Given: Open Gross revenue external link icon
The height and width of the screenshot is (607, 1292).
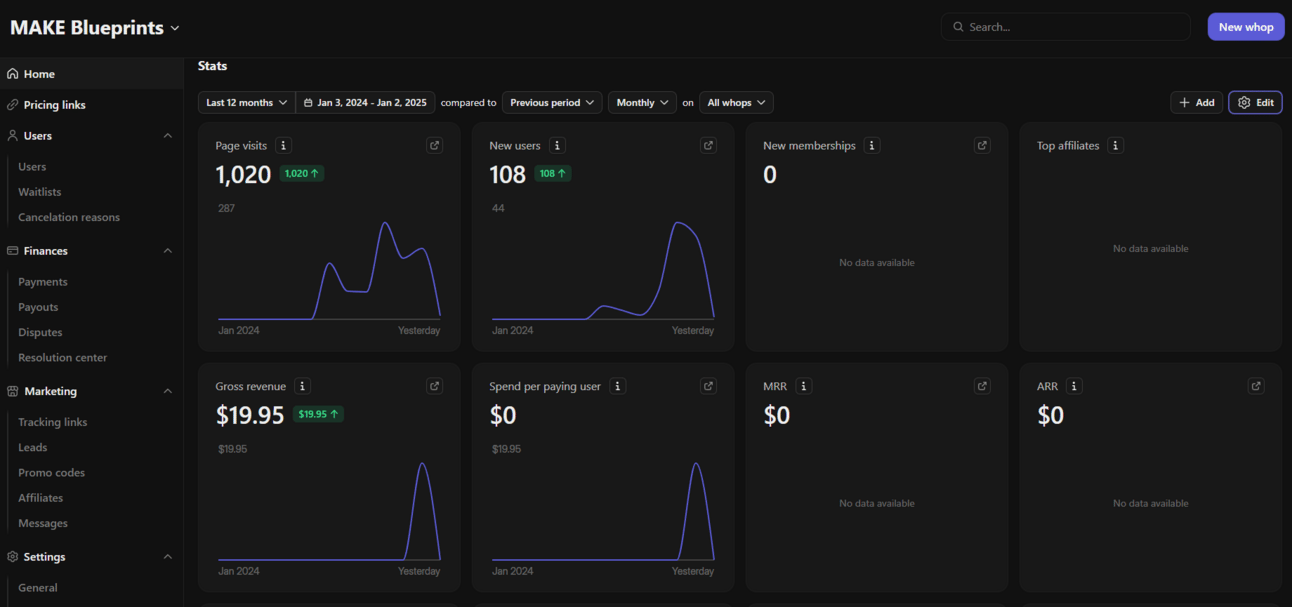Looking at the screenshot, I should tap(434, 386).
